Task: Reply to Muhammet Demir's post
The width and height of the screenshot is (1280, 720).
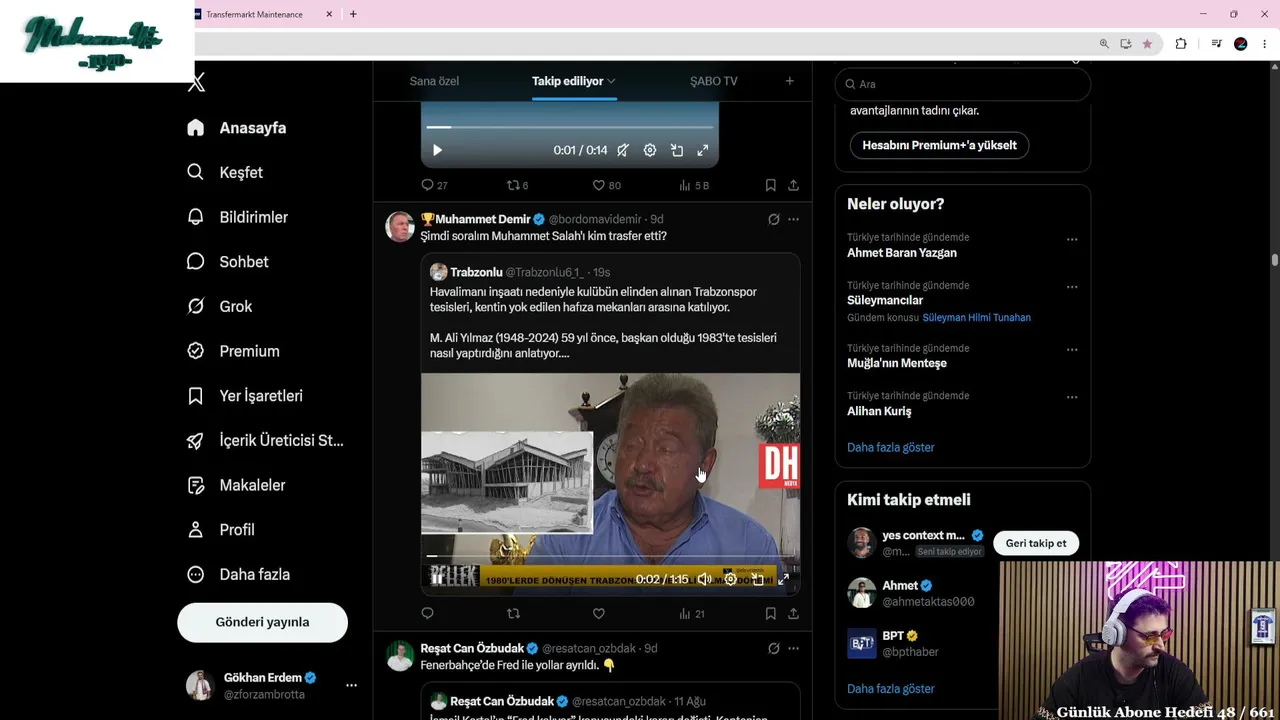Action: coord(427,613)
